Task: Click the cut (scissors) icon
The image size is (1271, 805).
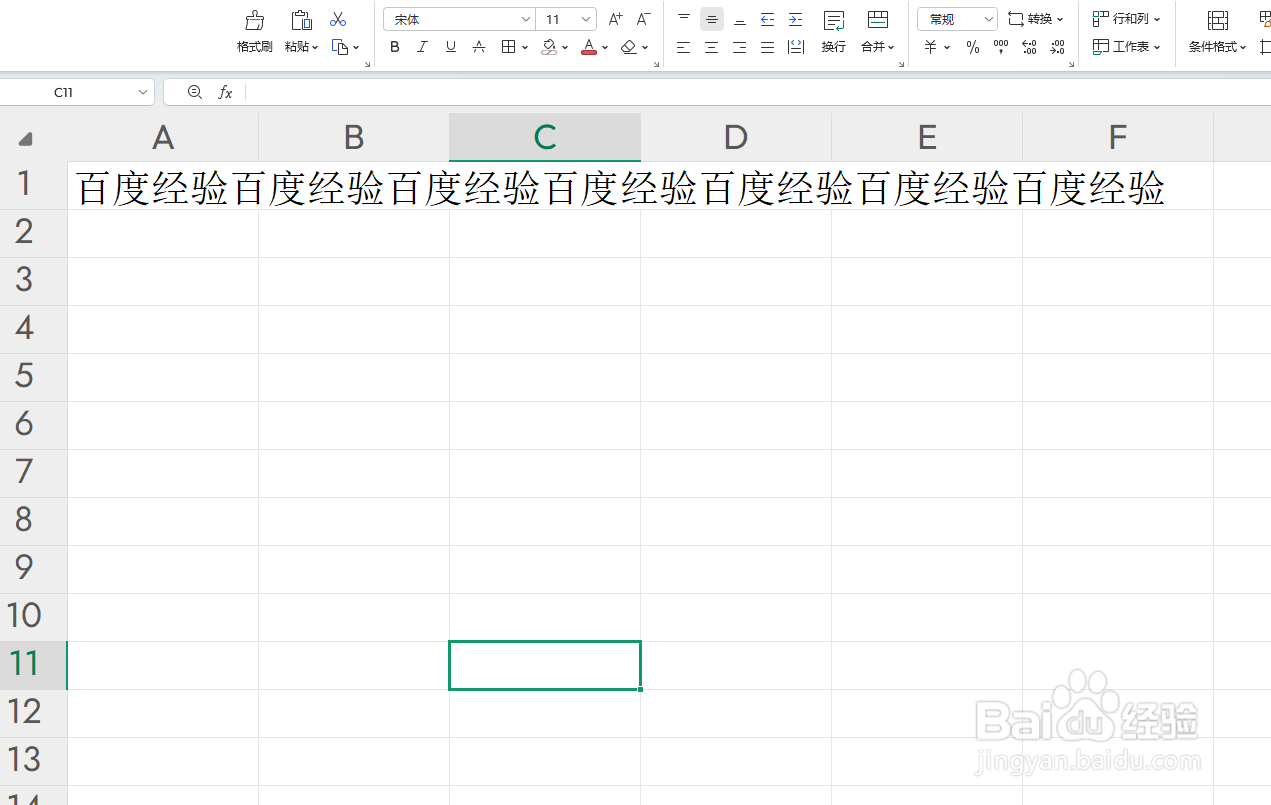Action: (x=337, y=19)
